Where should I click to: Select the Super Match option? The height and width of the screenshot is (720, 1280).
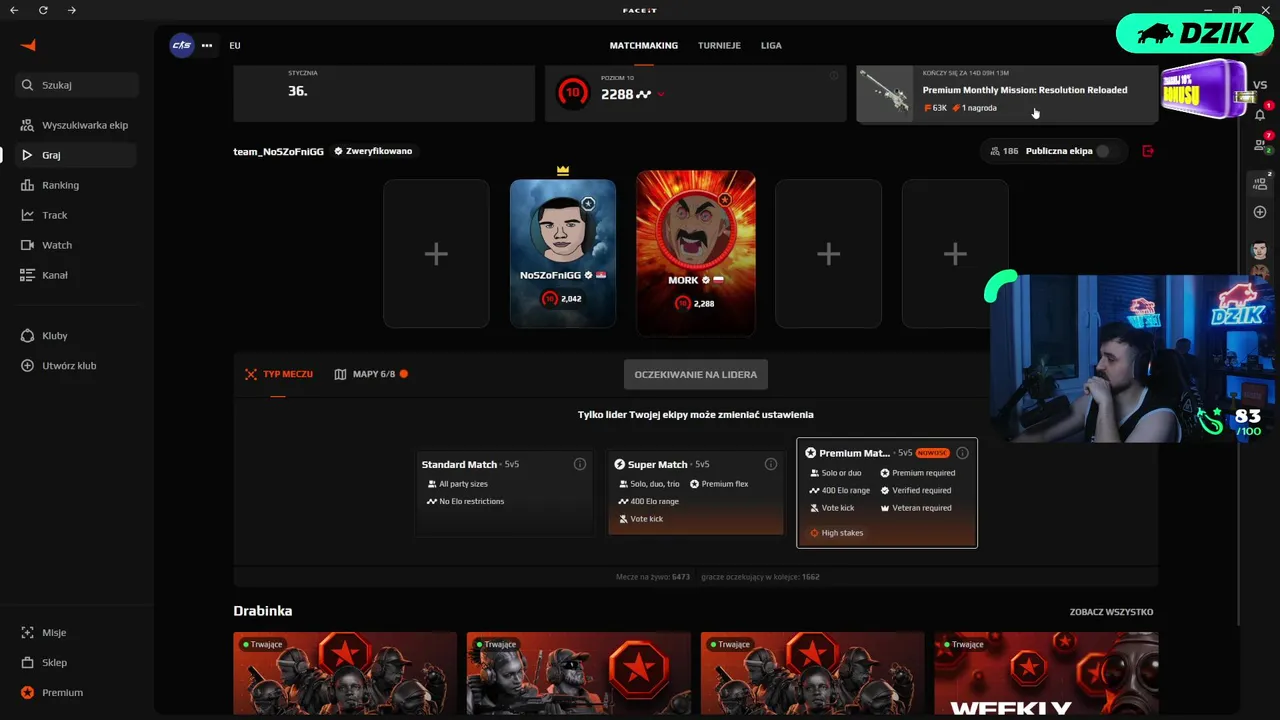696,493
